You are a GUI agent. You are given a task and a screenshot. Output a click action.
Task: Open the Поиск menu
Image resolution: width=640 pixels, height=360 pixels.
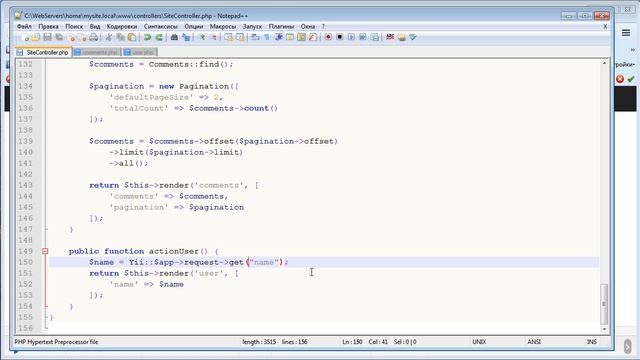pyautogui.click(x=74, y=27)
